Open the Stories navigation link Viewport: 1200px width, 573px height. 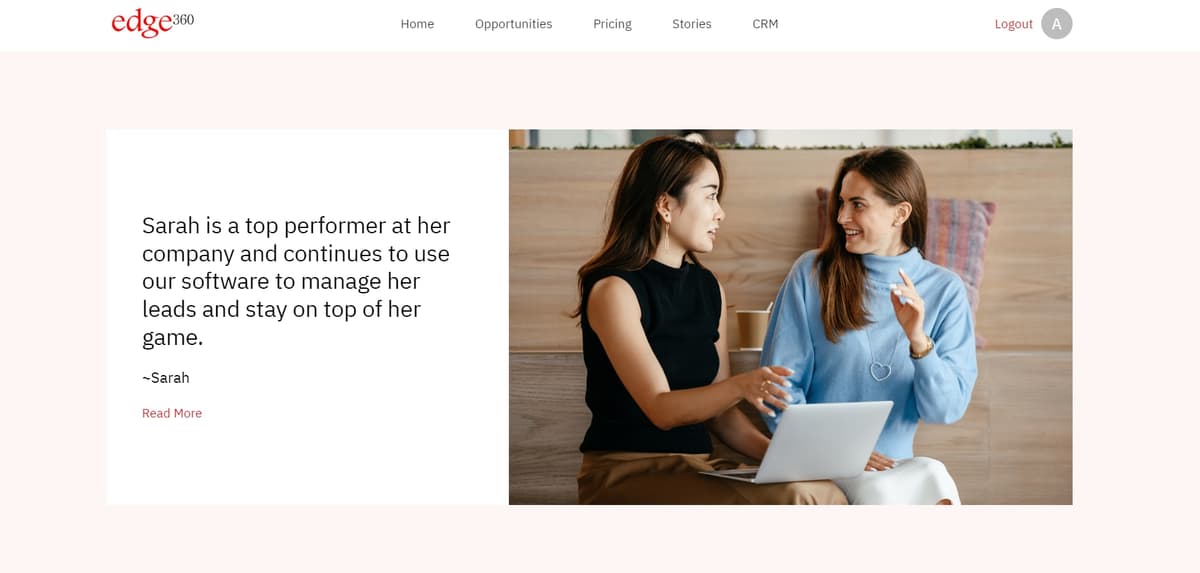tap(691, 24)
